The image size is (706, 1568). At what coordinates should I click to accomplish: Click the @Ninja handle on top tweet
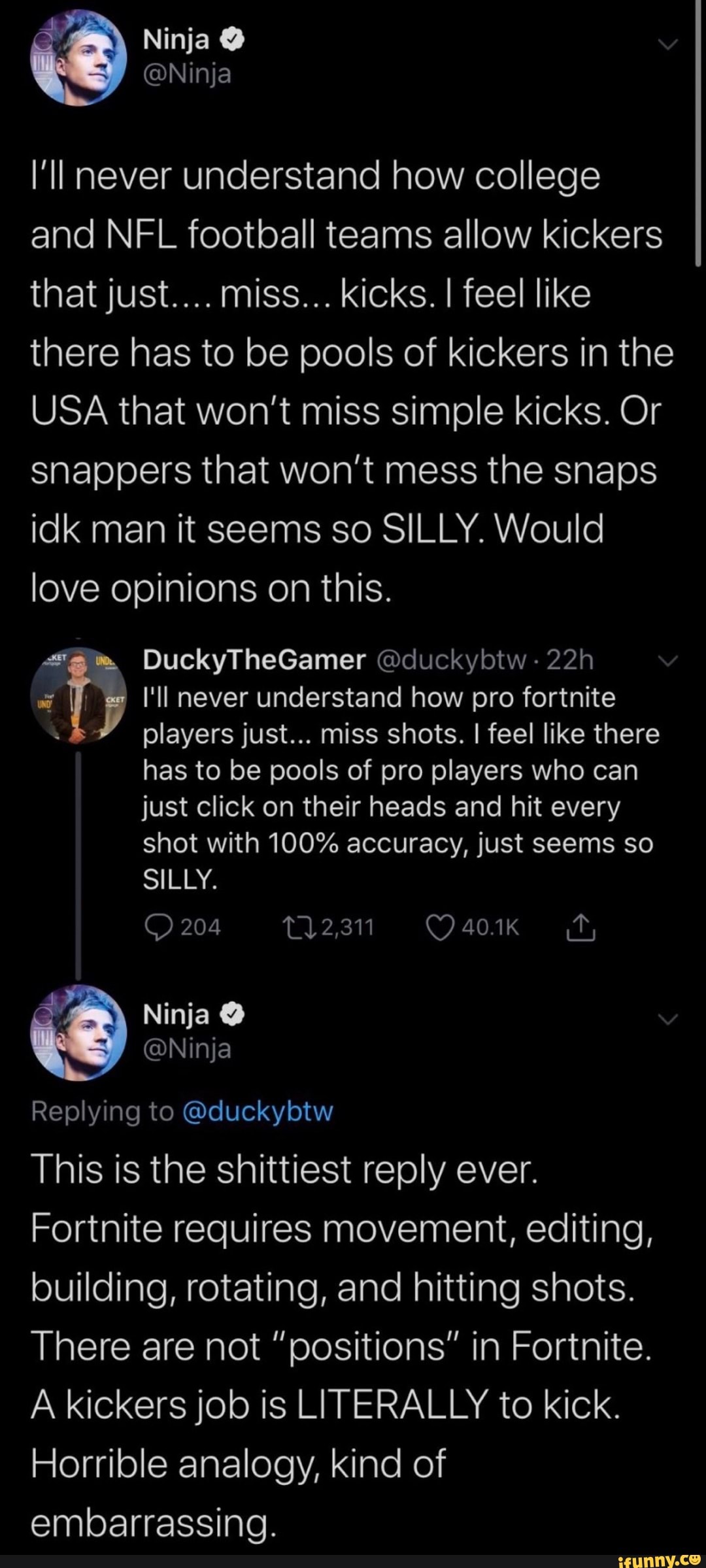[187, 75]
